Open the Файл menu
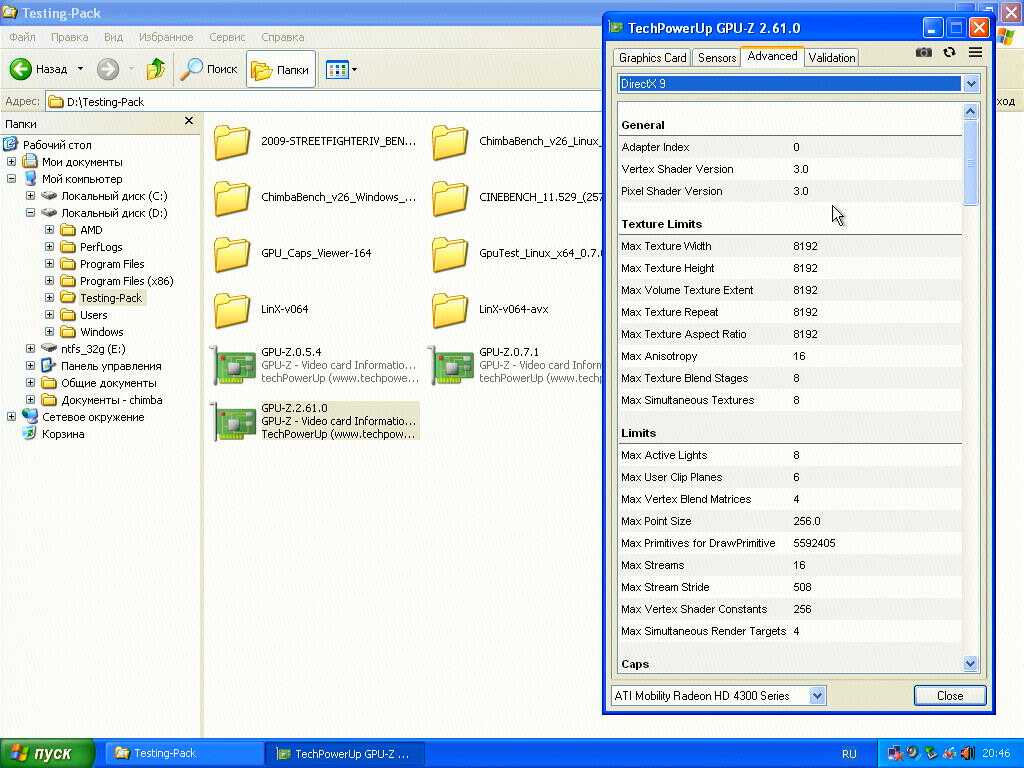Viewport: 1024px width, 768px height. [22, 37]
